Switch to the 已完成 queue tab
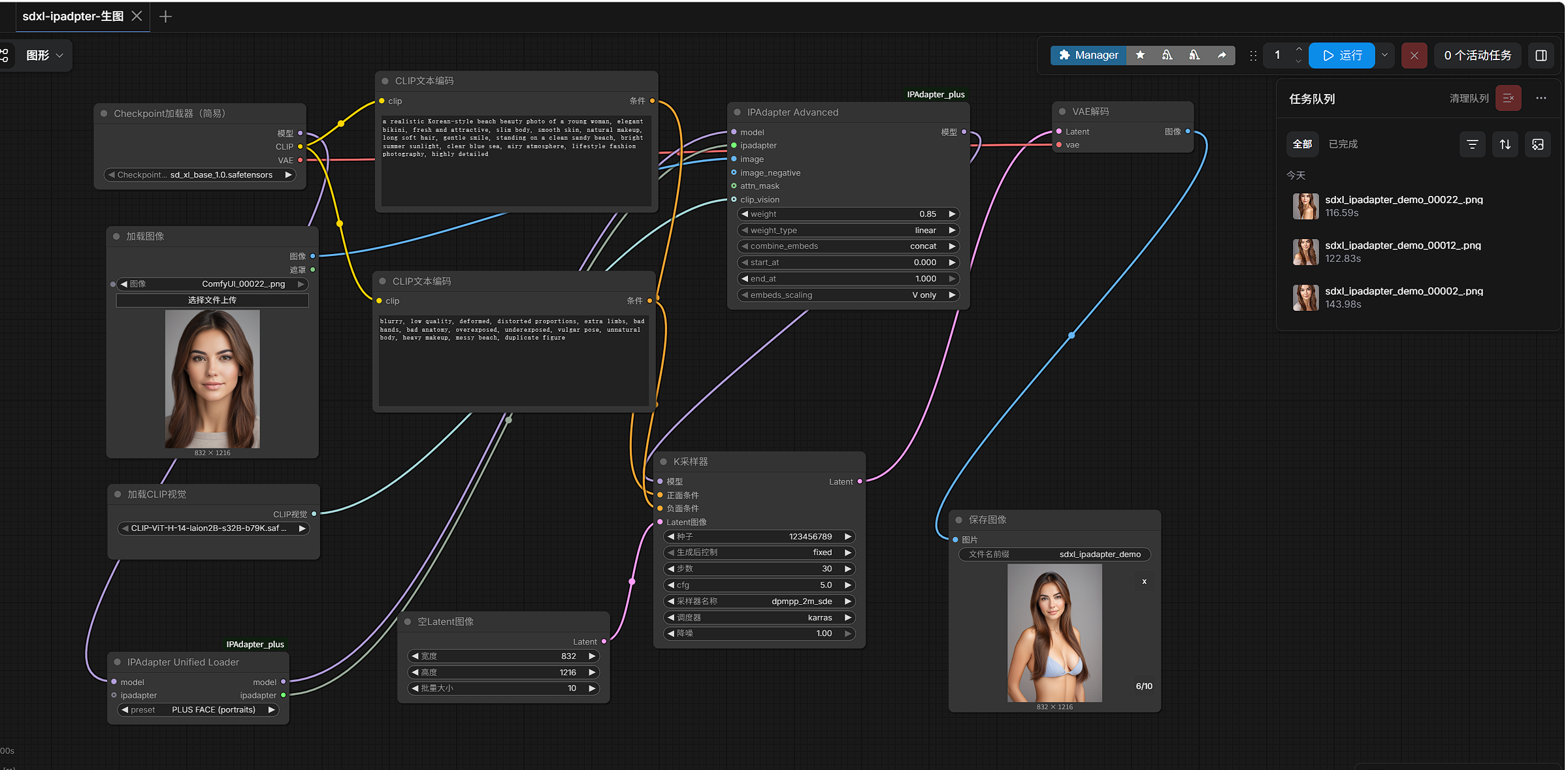Screen dimensions: 1568x770 [1343, 144]
